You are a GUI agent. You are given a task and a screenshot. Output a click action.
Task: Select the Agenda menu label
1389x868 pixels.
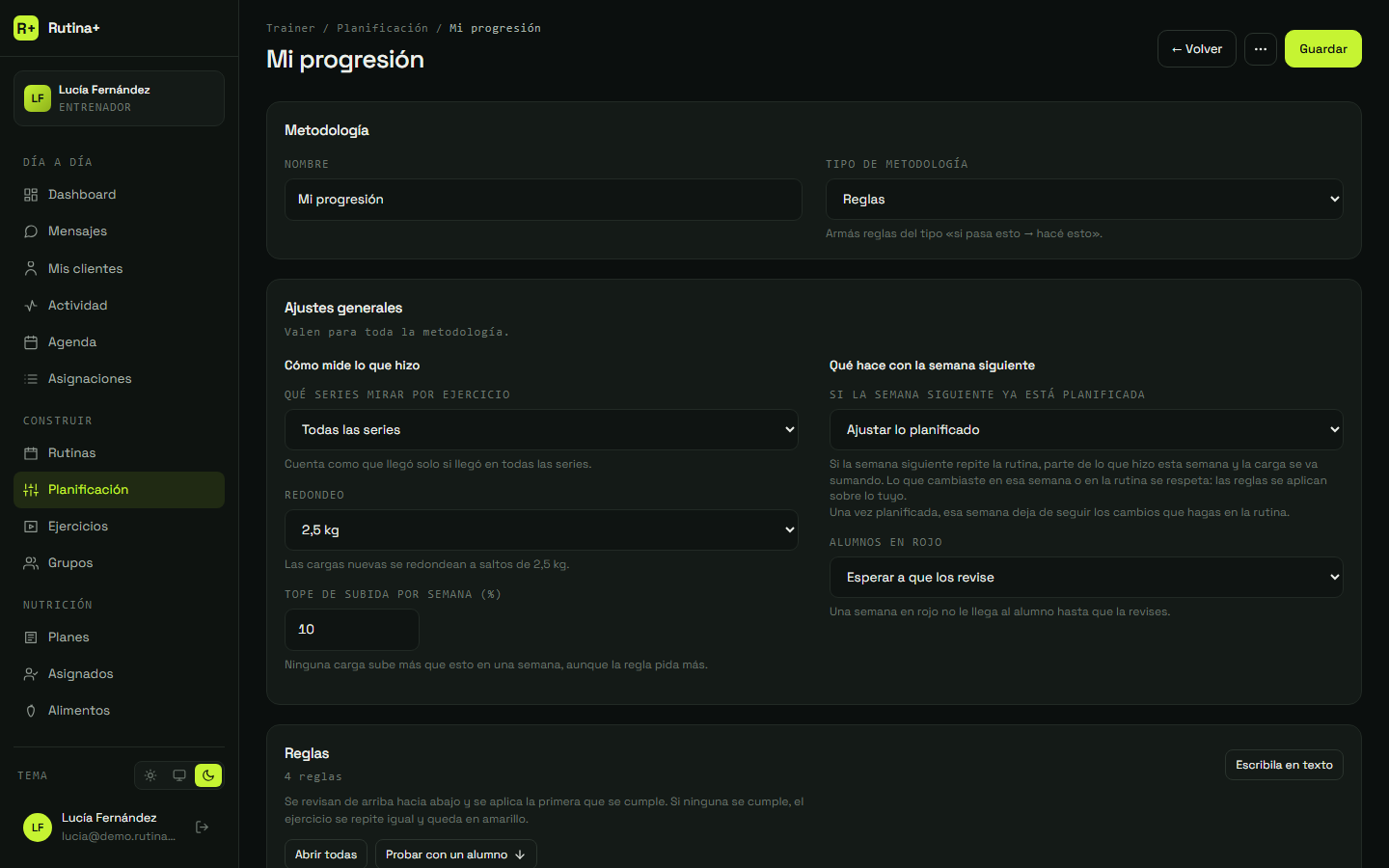(x=72, y=342)
